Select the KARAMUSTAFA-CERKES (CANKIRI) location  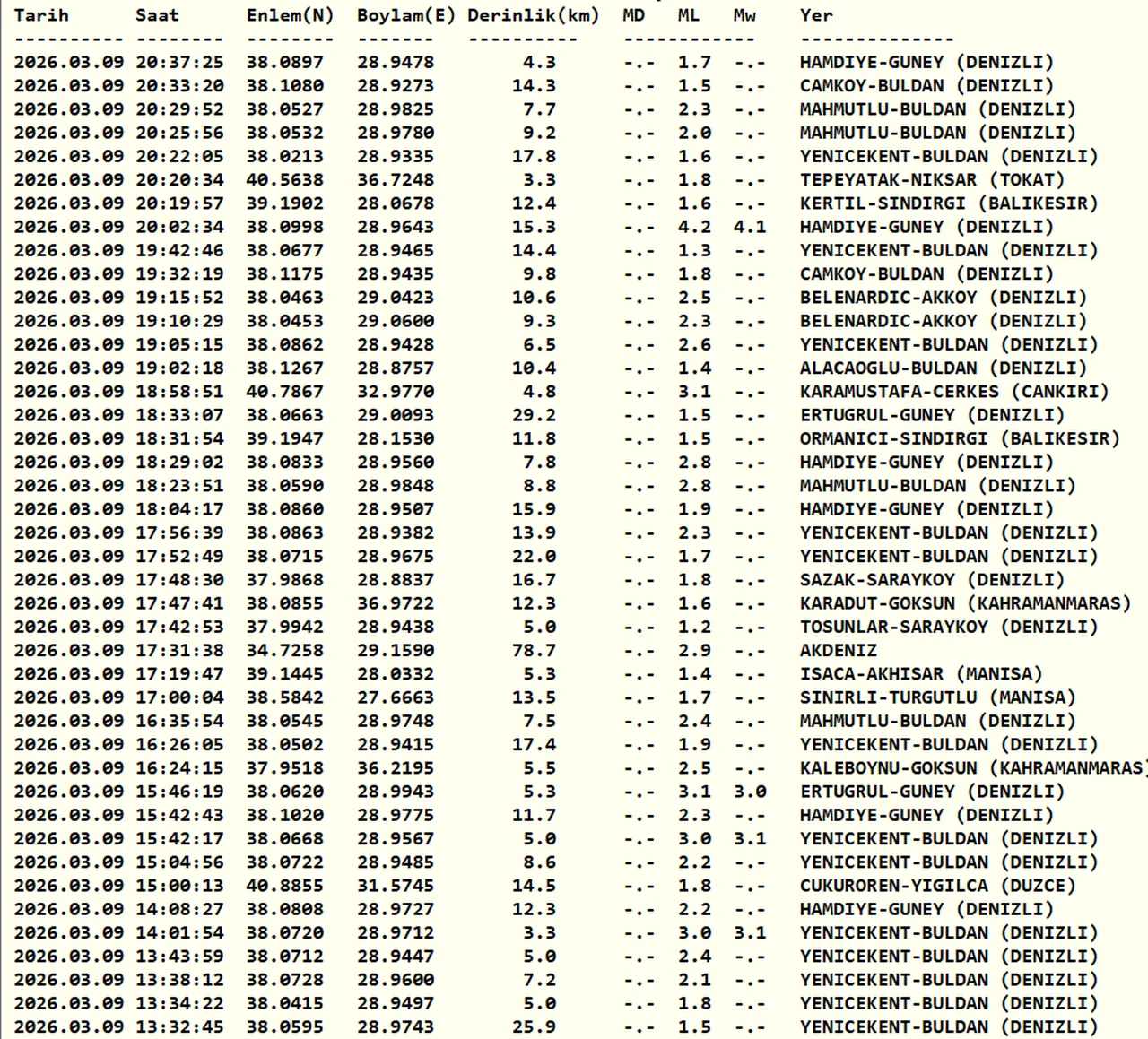coord(954,392)
